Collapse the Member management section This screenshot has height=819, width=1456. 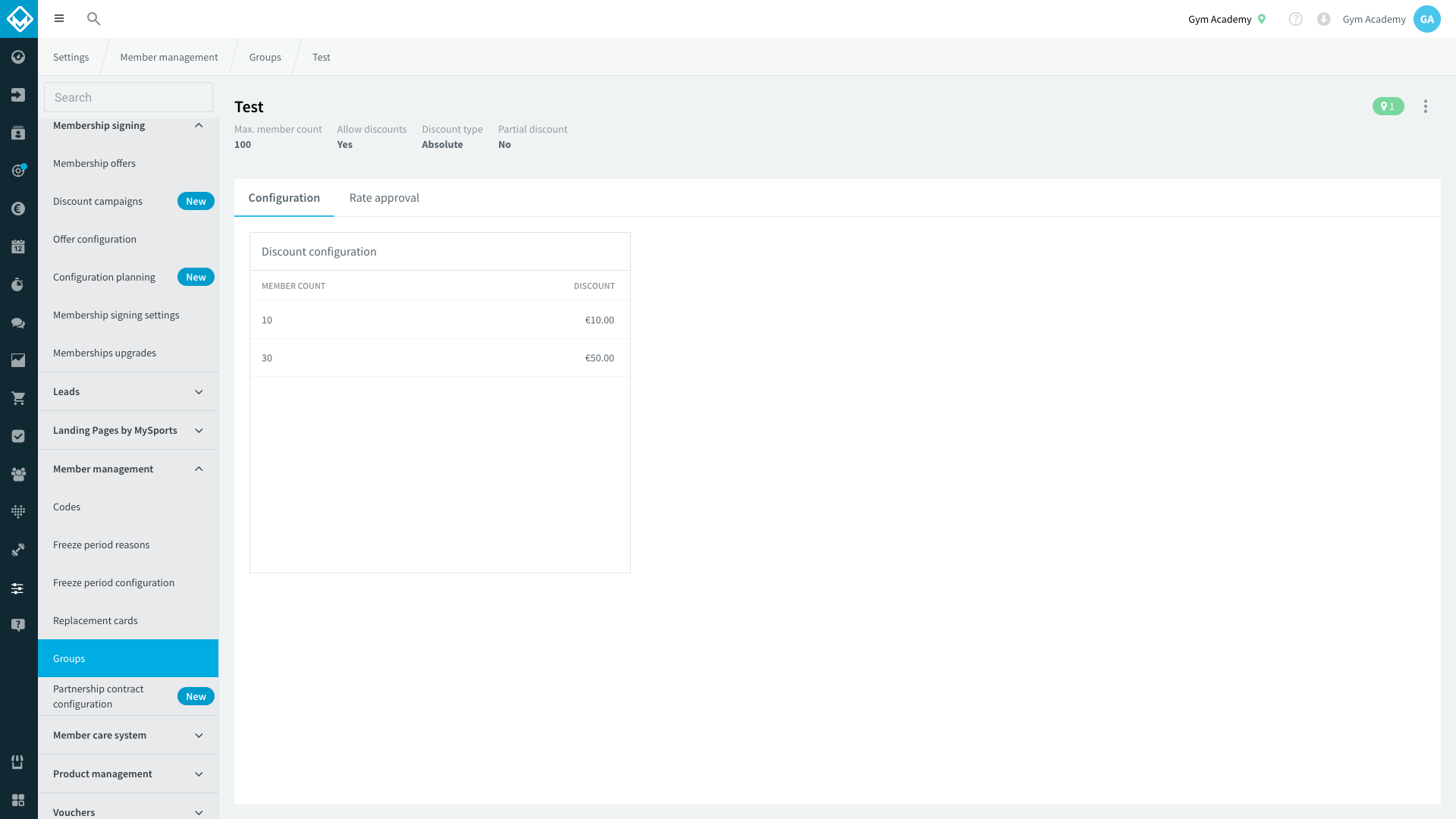pos(128,469)
